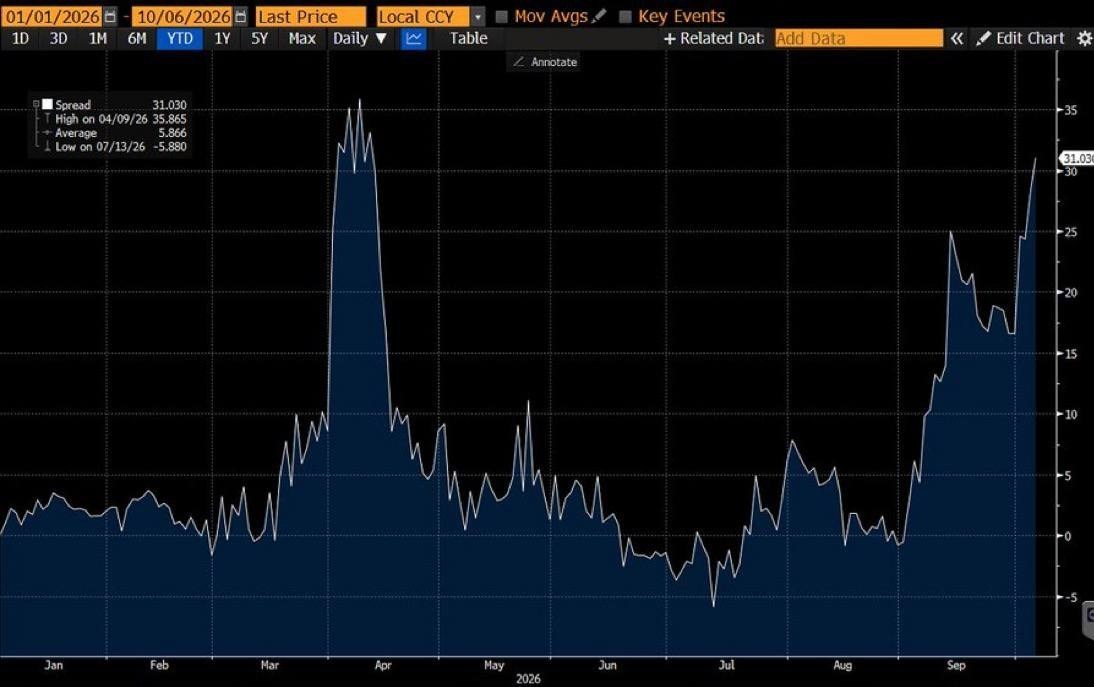Expand the Local CCY dropdown arrow
Image resolution: width=1094 pixels, height=687 pixels.
tap(478, 17)
